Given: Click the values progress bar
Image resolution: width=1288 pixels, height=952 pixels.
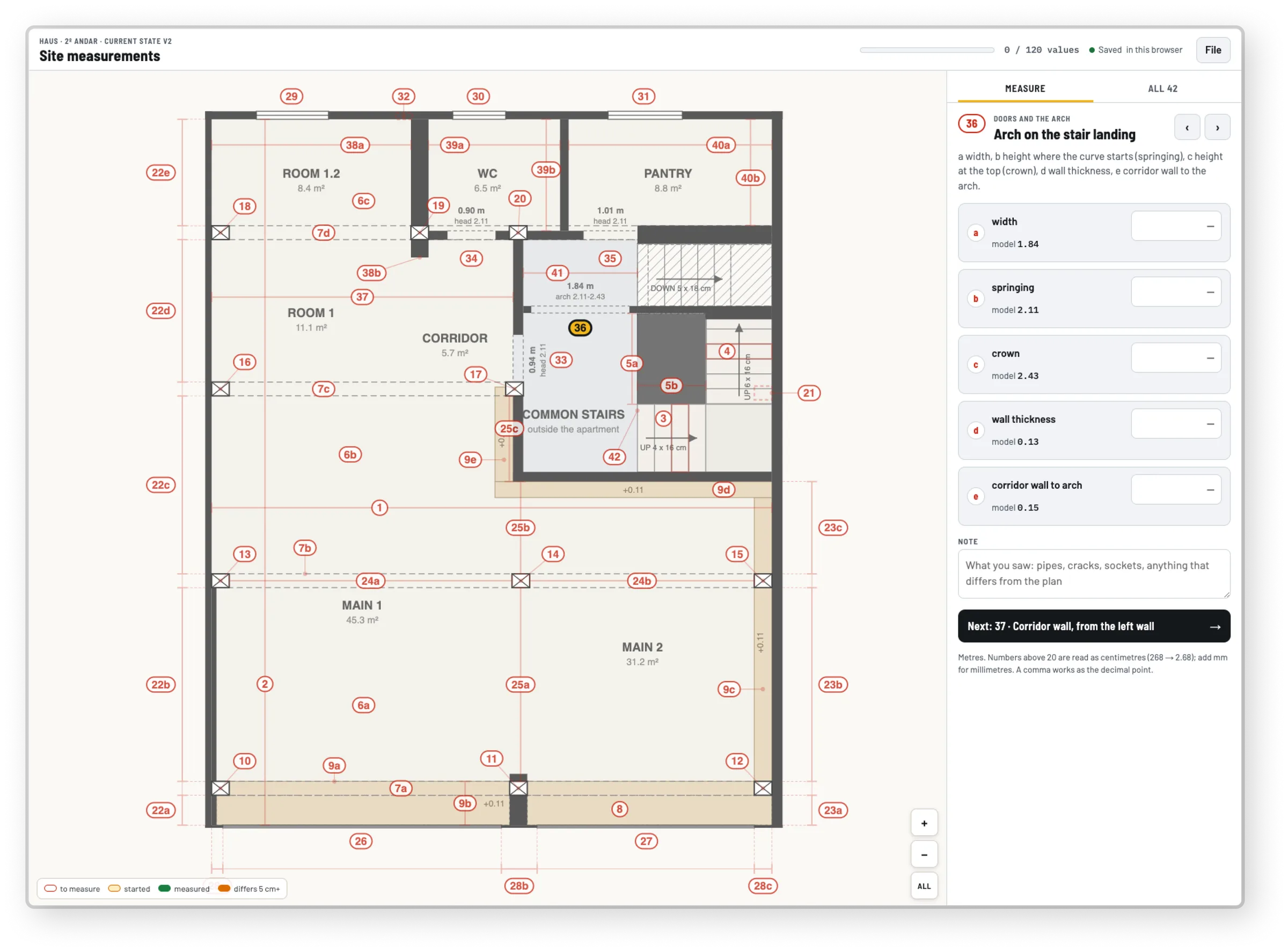Looking at the screenshot, I should click(x=927, y=50).
